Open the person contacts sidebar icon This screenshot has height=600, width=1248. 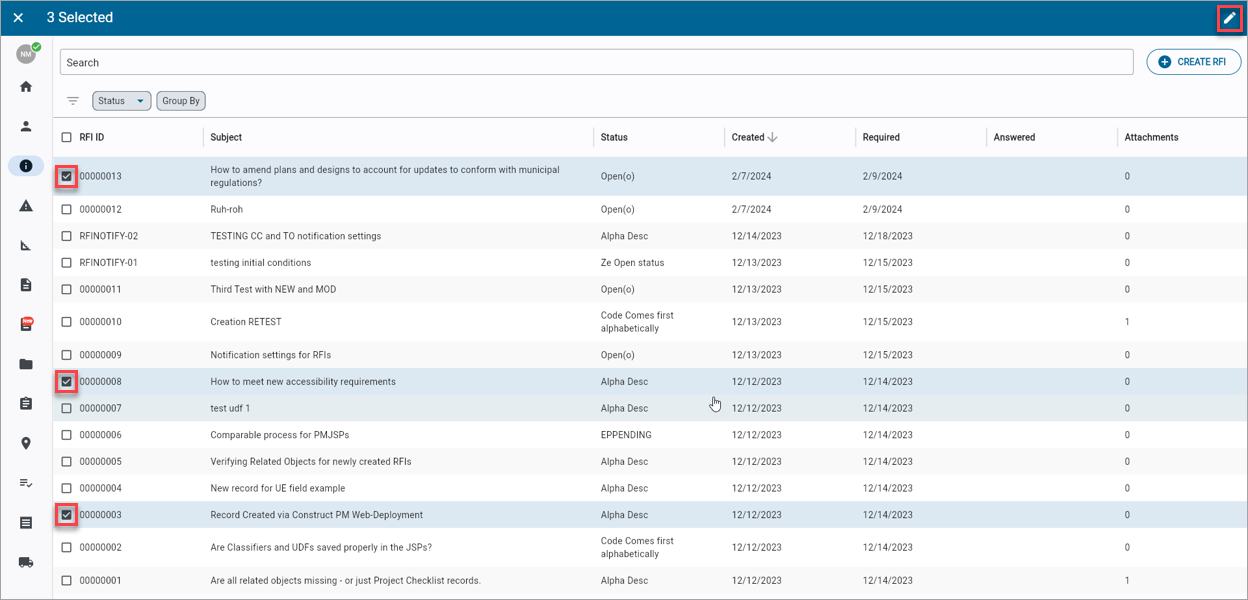(x=26, y=127)
